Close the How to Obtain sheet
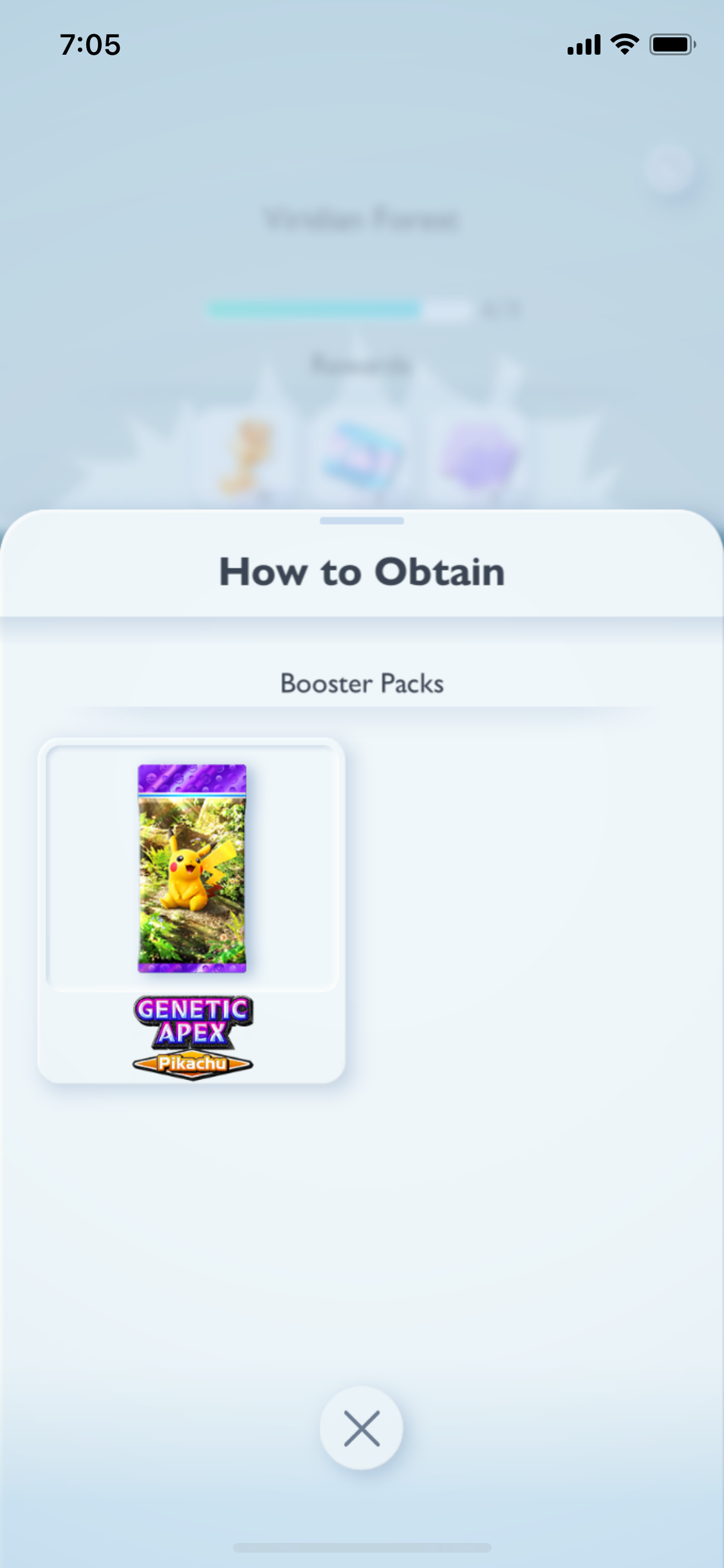 pyautogui.click(x=361, y=1428)
